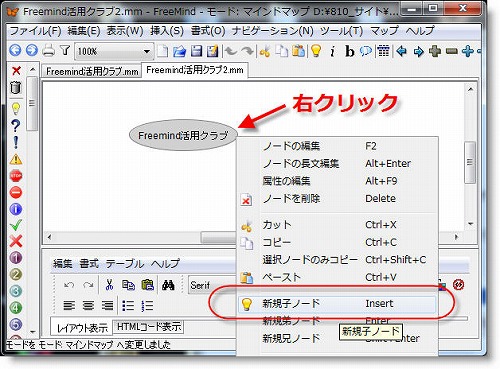
Task: Click the save floppy disk icon
Action: 196,51
